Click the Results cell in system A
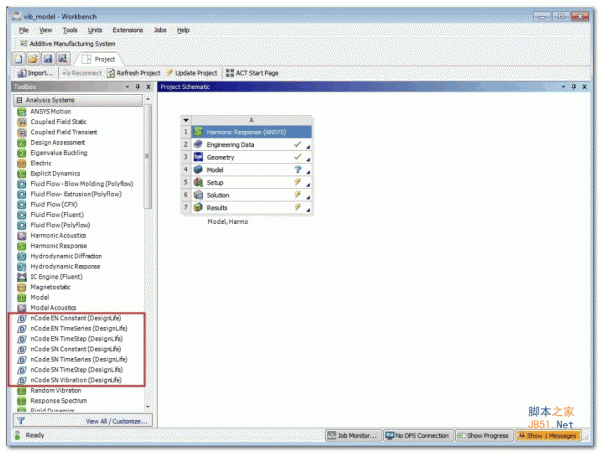 point(224,208)
